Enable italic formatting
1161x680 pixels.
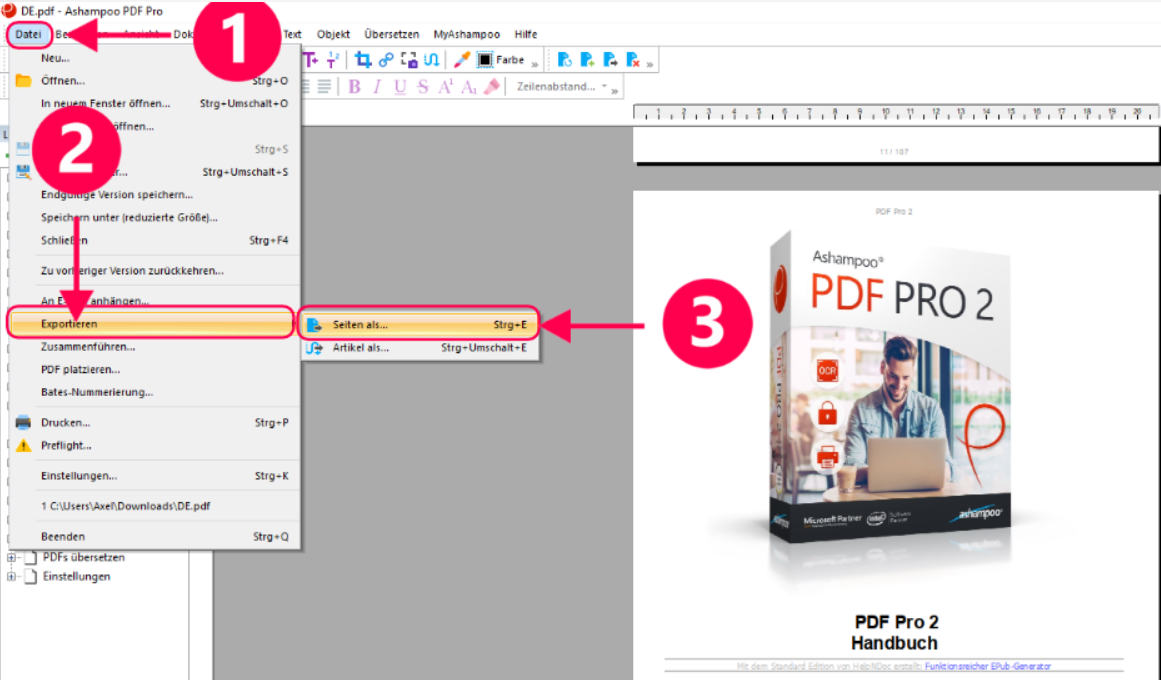click(x=376, y=86)
